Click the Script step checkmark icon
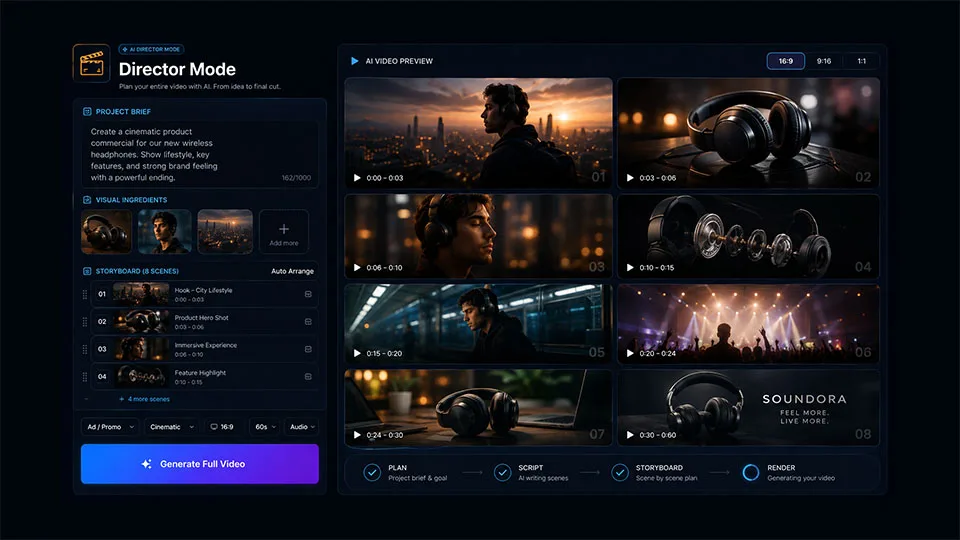 502,473
